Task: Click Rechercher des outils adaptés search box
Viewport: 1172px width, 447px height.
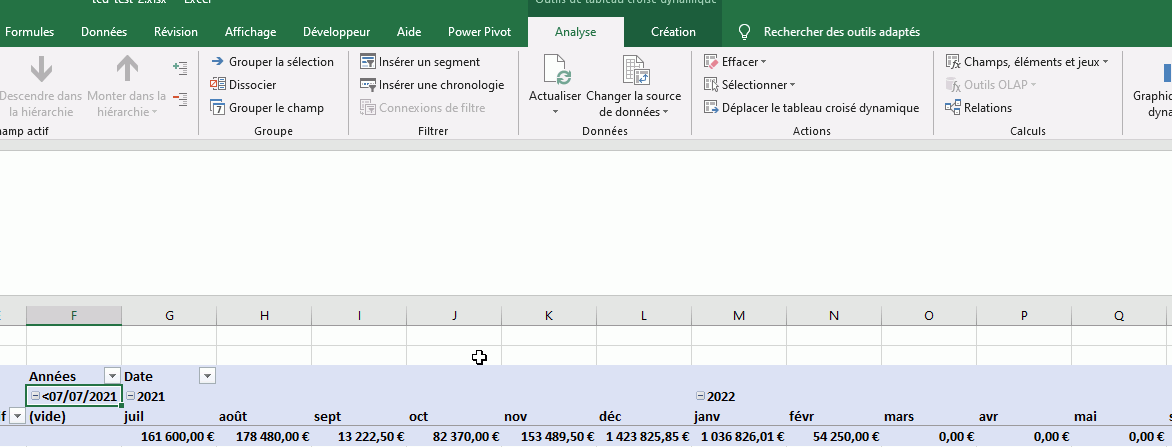Action: tap(840, 32)
